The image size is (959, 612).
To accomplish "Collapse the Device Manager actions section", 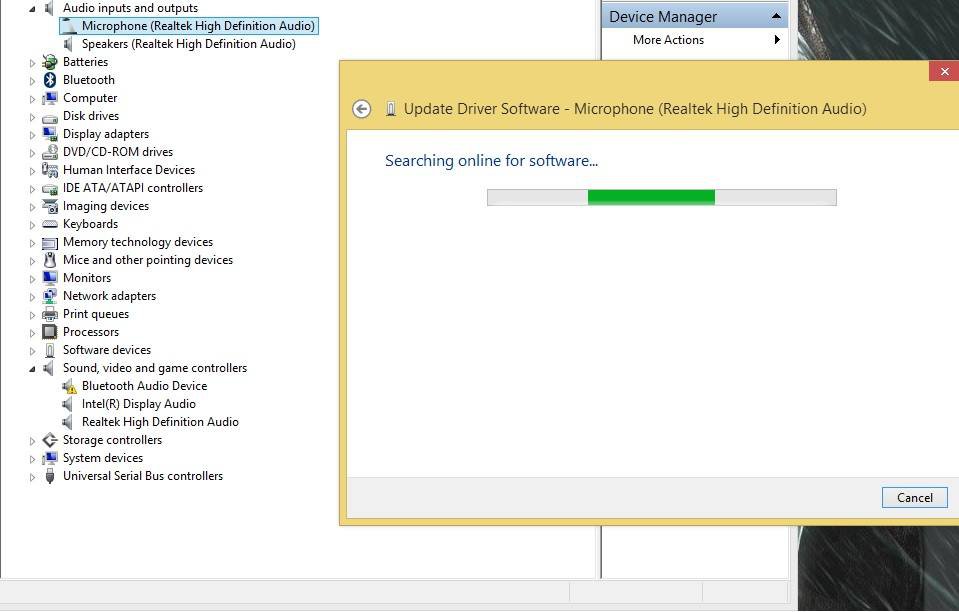I will tap(776, 17).
